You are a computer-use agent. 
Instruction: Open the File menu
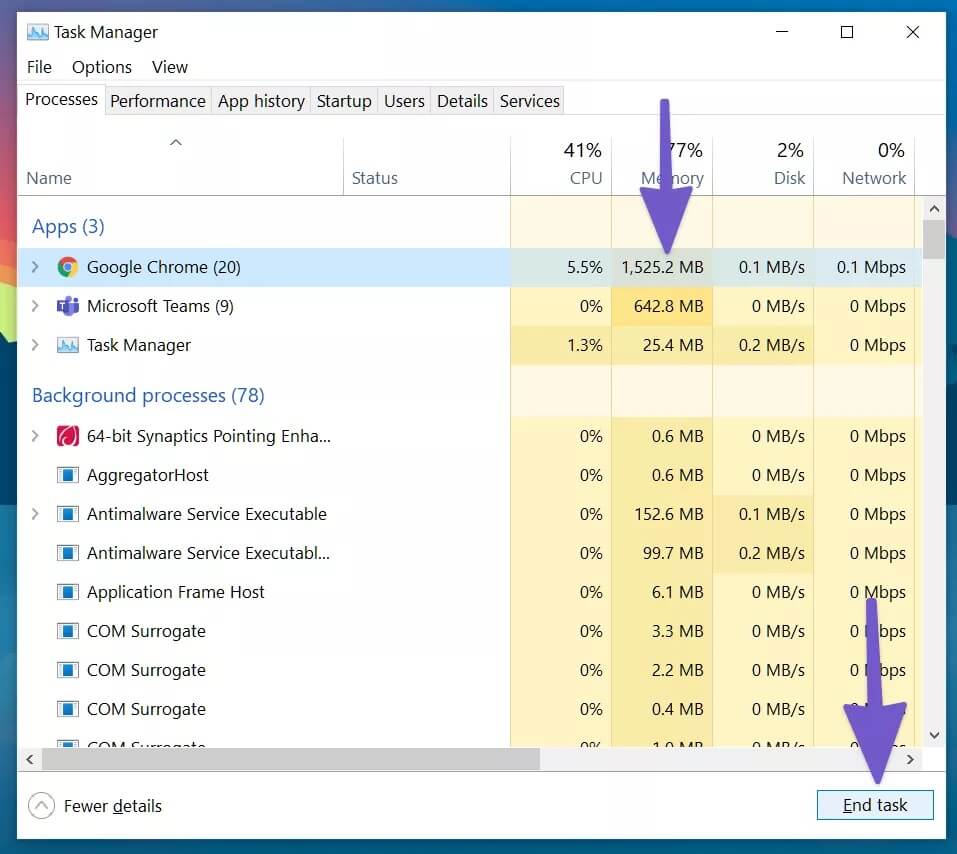coord(39,67)
